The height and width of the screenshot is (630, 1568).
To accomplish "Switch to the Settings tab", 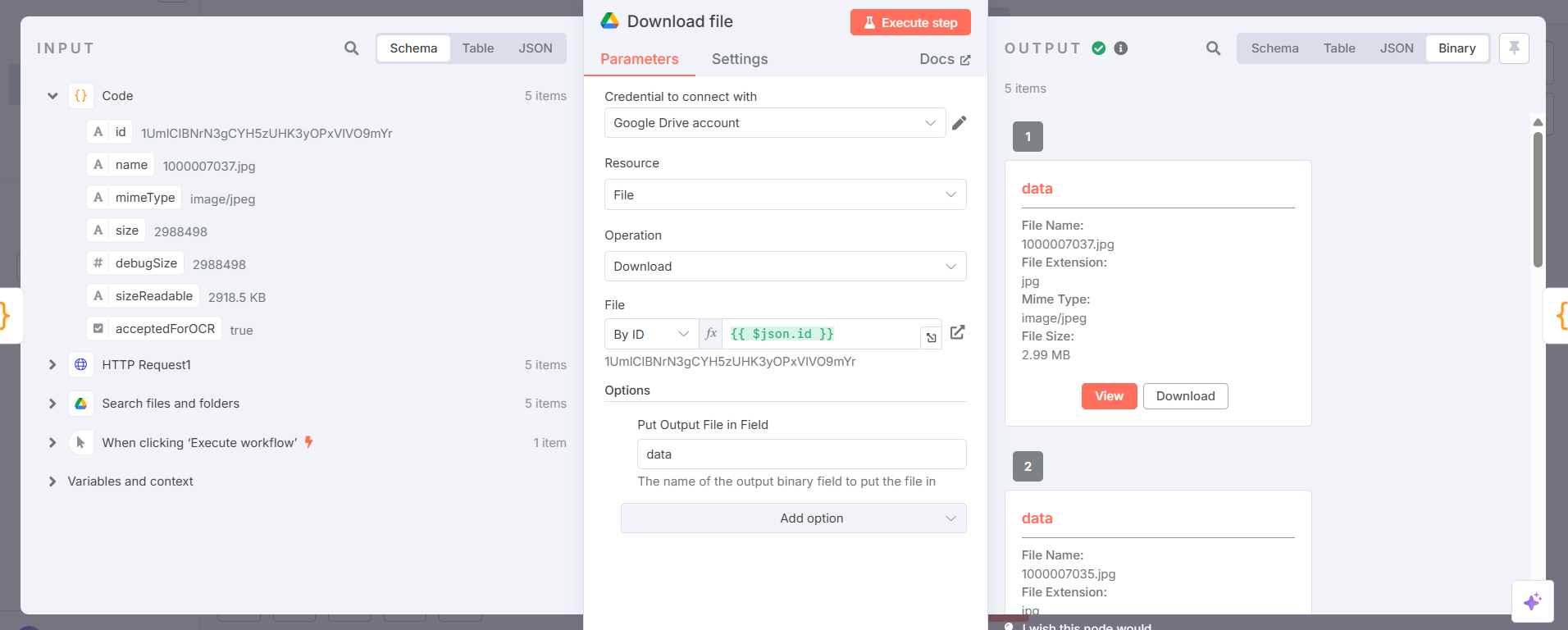I will pyautogui.click(x=740, y=59).
